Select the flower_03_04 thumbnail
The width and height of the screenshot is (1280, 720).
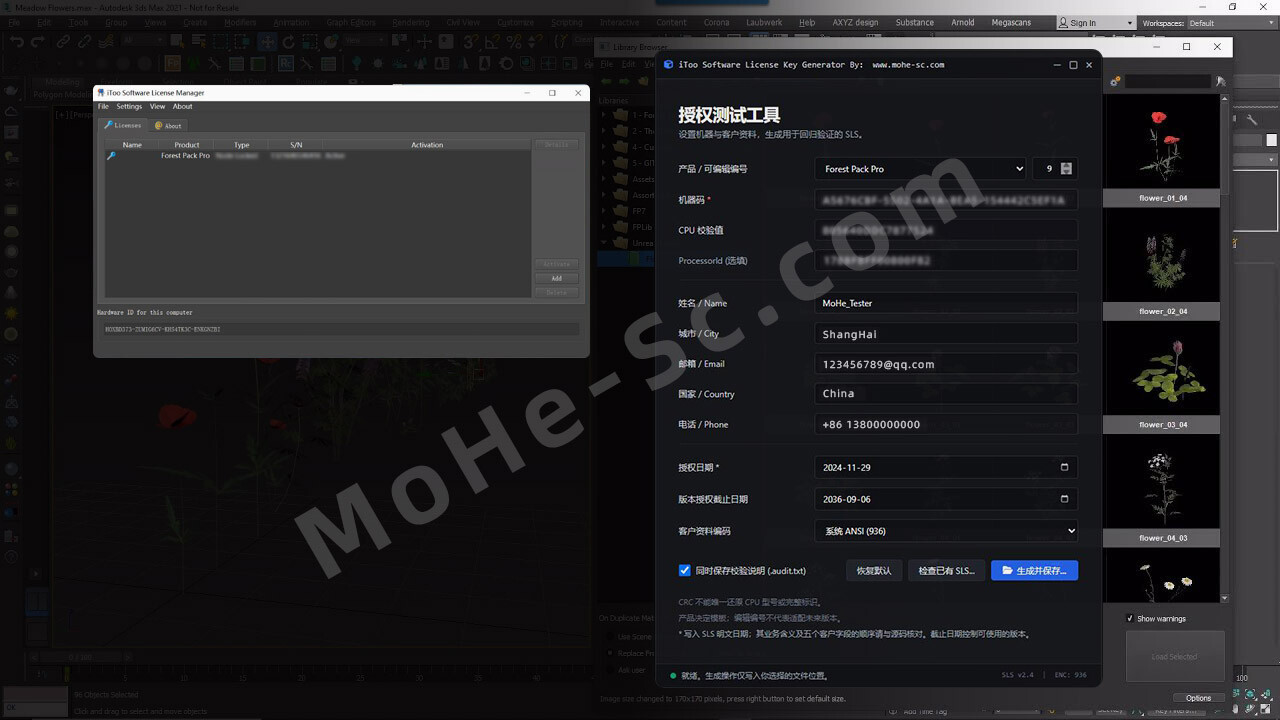1162,376
